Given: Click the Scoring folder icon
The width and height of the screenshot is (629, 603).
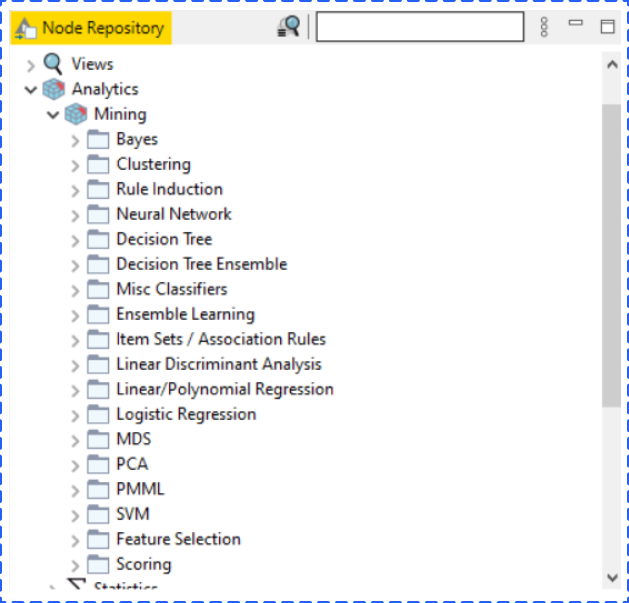Looking at the screenshot, I should (98, 564).
